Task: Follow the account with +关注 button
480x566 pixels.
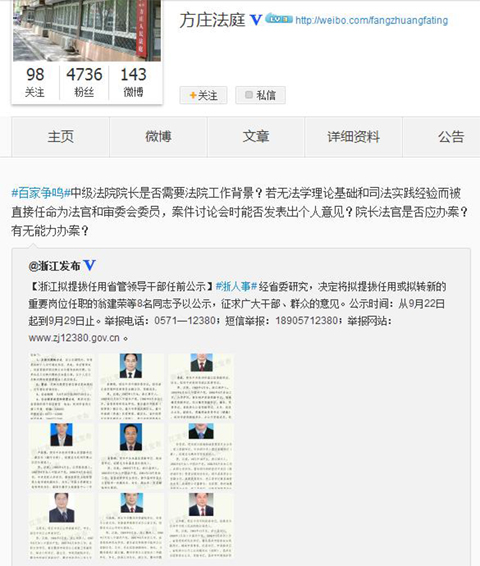Action: 203,95
